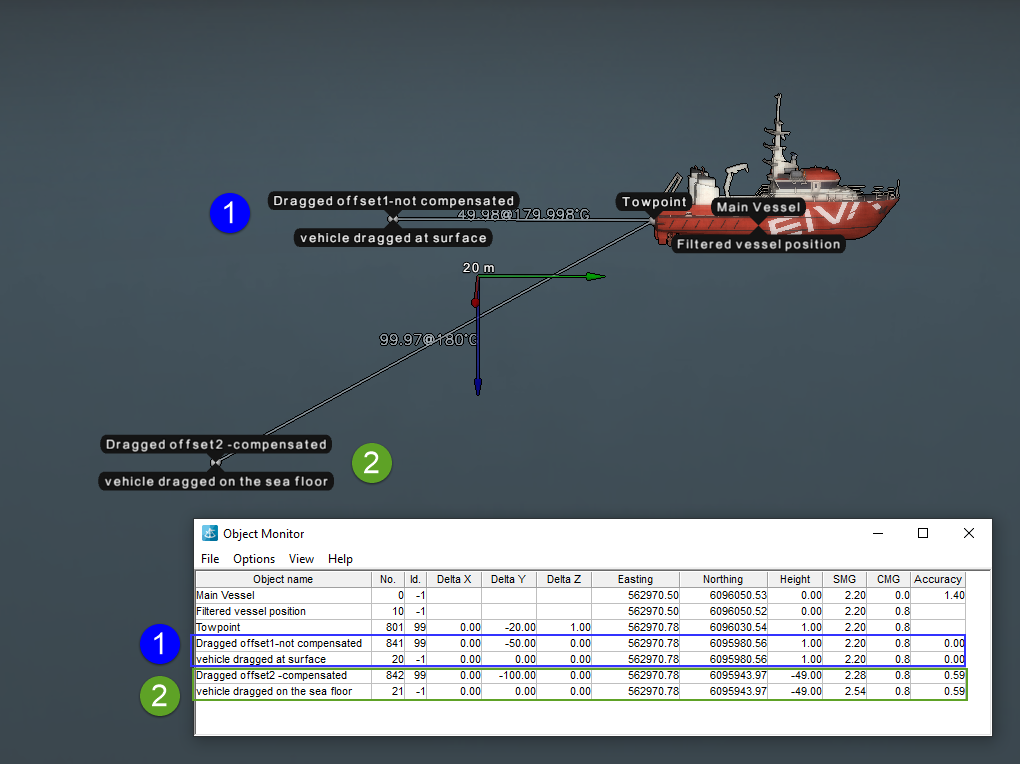Click Dragged offset1-not compensated label in 3D view
The image size is (1020, 764).
click(394, 200)
